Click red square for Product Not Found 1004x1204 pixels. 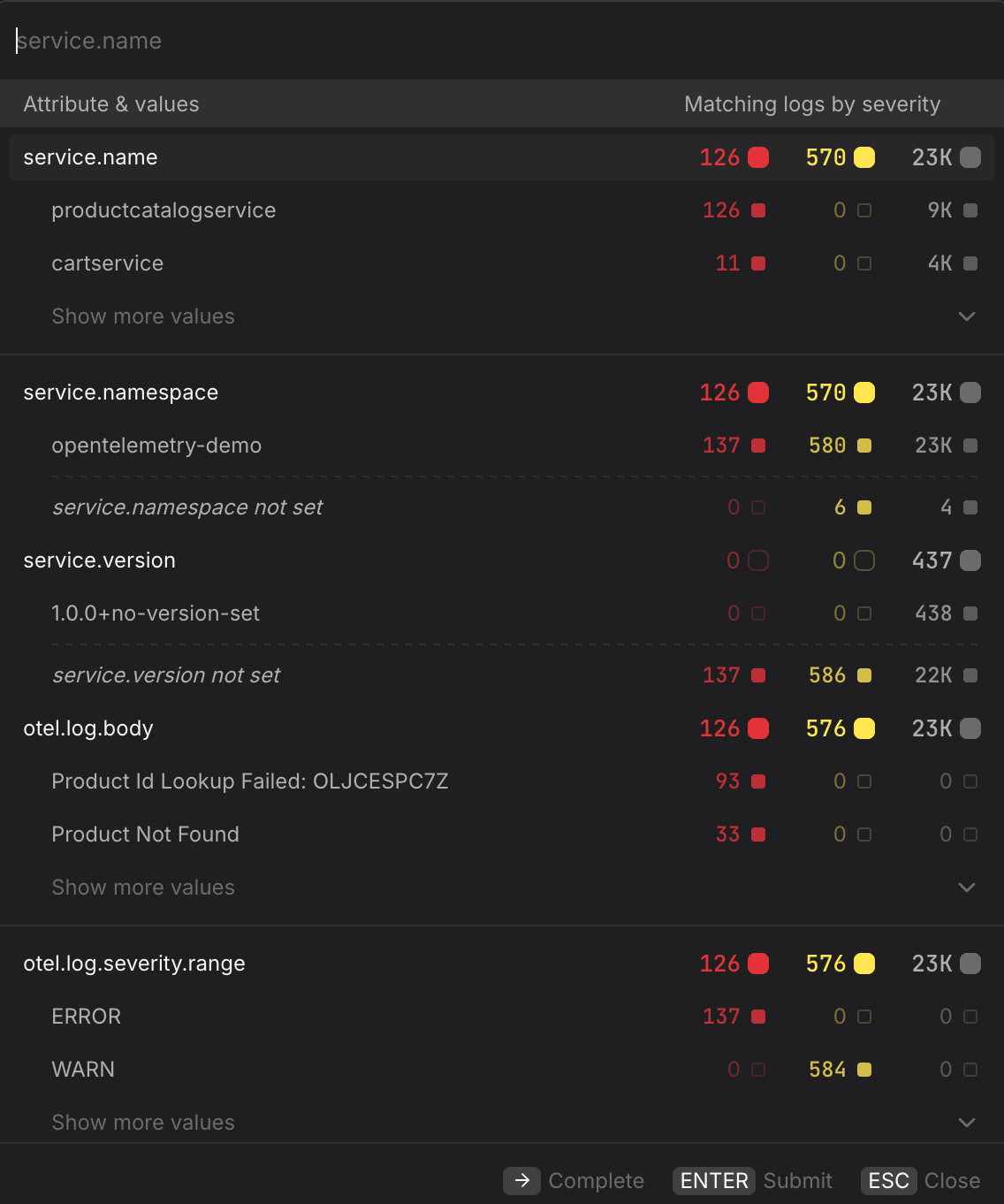coord(758,834)
